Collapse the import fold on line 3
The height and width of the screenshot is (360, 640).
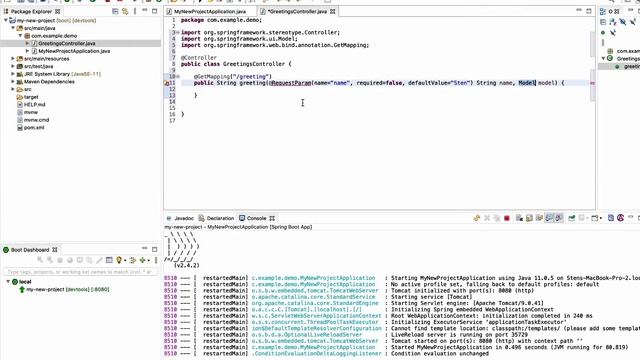click(178, 32)
